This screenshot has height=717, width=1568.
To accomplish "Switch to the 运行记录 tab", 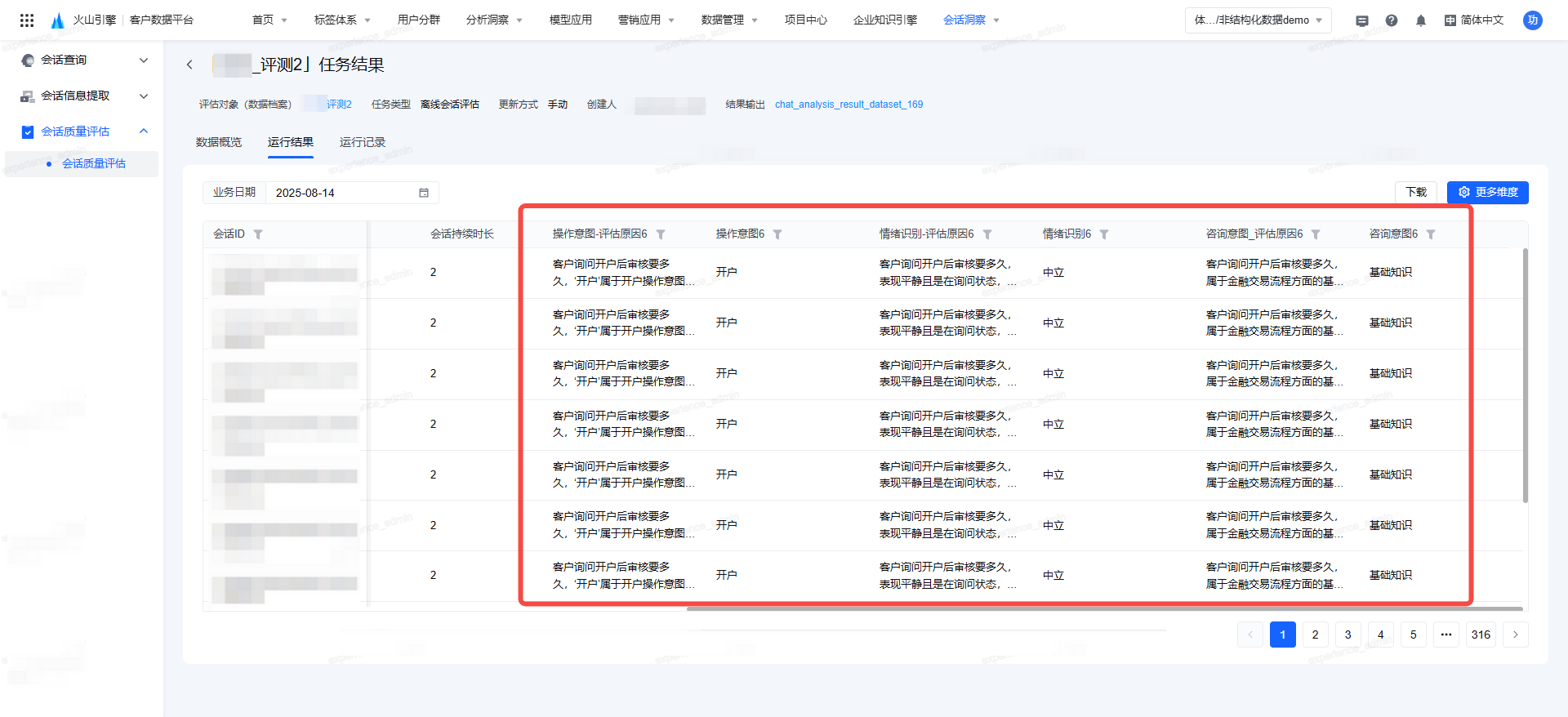I will 363,142.
